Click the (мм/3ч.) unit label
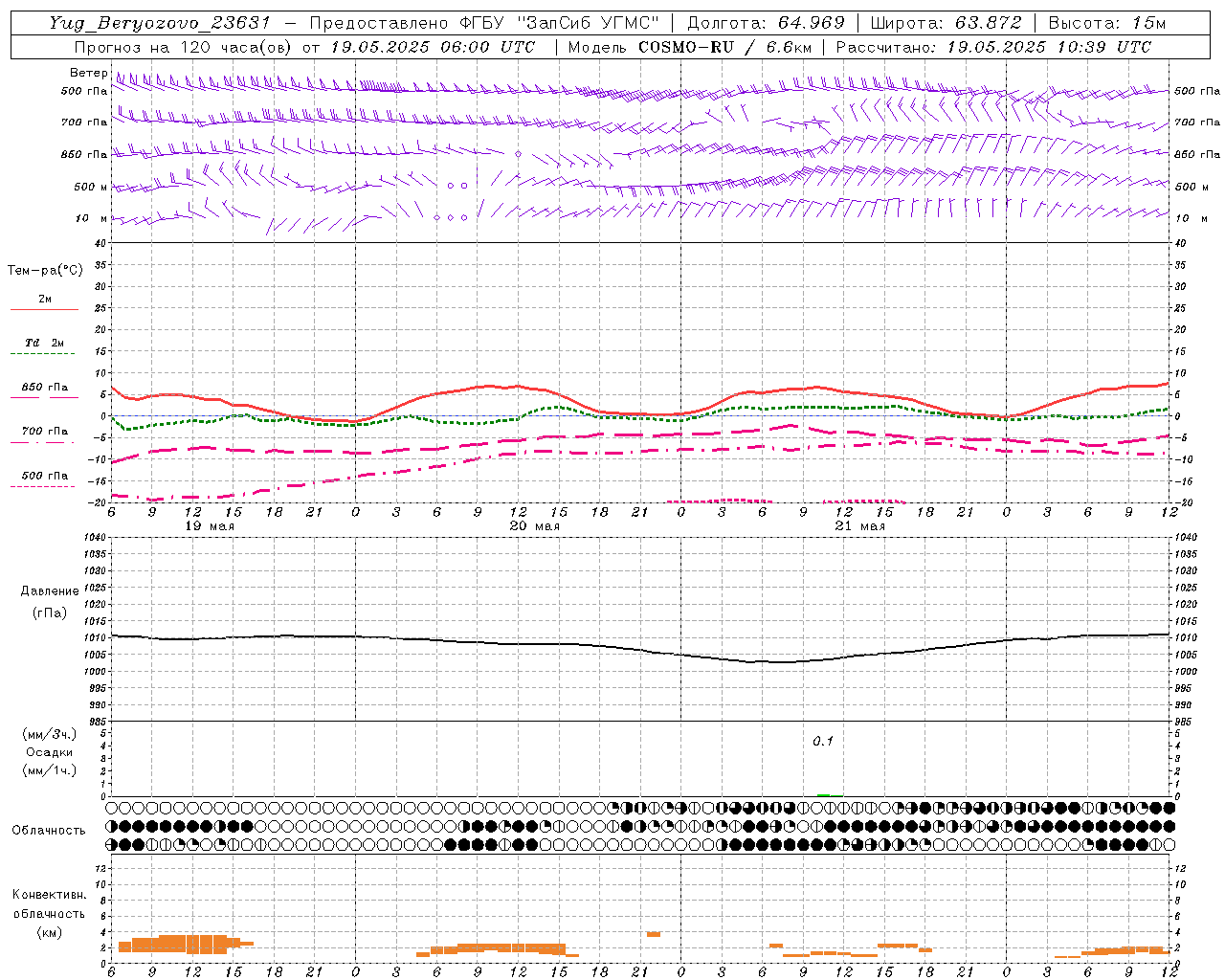This screenshot has width=1225, height=980. point(50,734)
